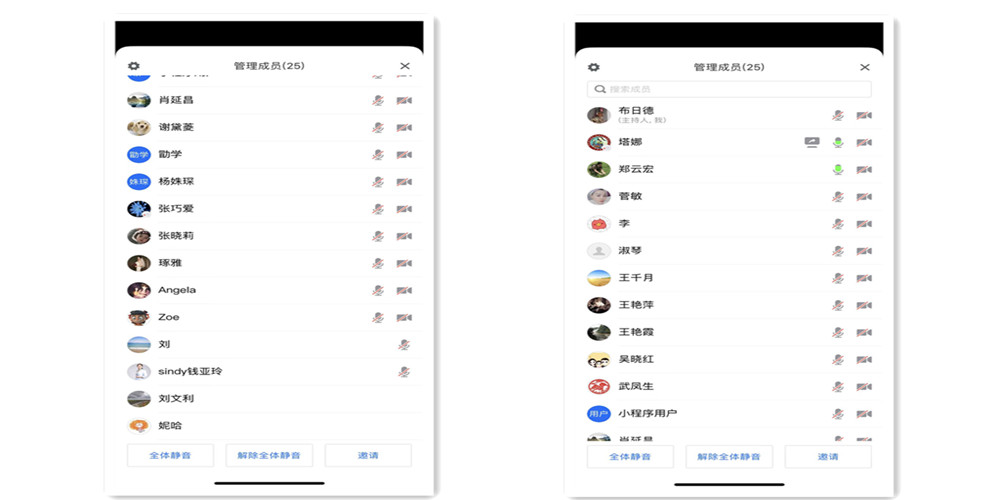The height and width of the screenshot is (500, 1000).
Task: Click the camera-off icon beside Zoe
Action: [x=404, y=317]
